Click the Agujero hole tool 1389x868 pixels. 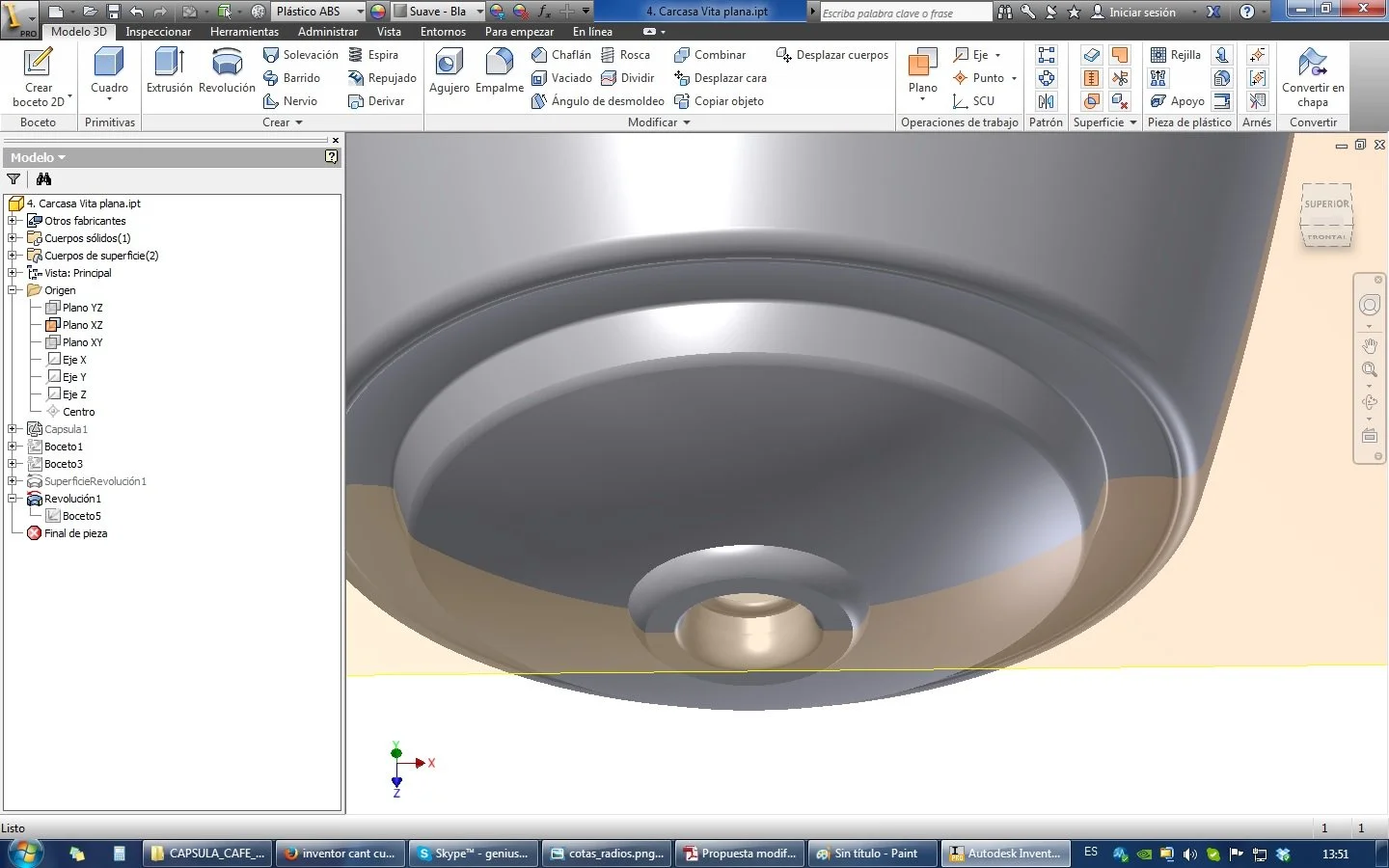point(449,70)
